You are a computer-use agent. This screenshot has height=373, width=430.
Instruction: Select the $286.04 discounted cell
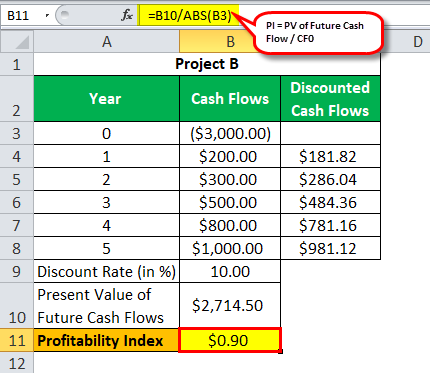330,179
